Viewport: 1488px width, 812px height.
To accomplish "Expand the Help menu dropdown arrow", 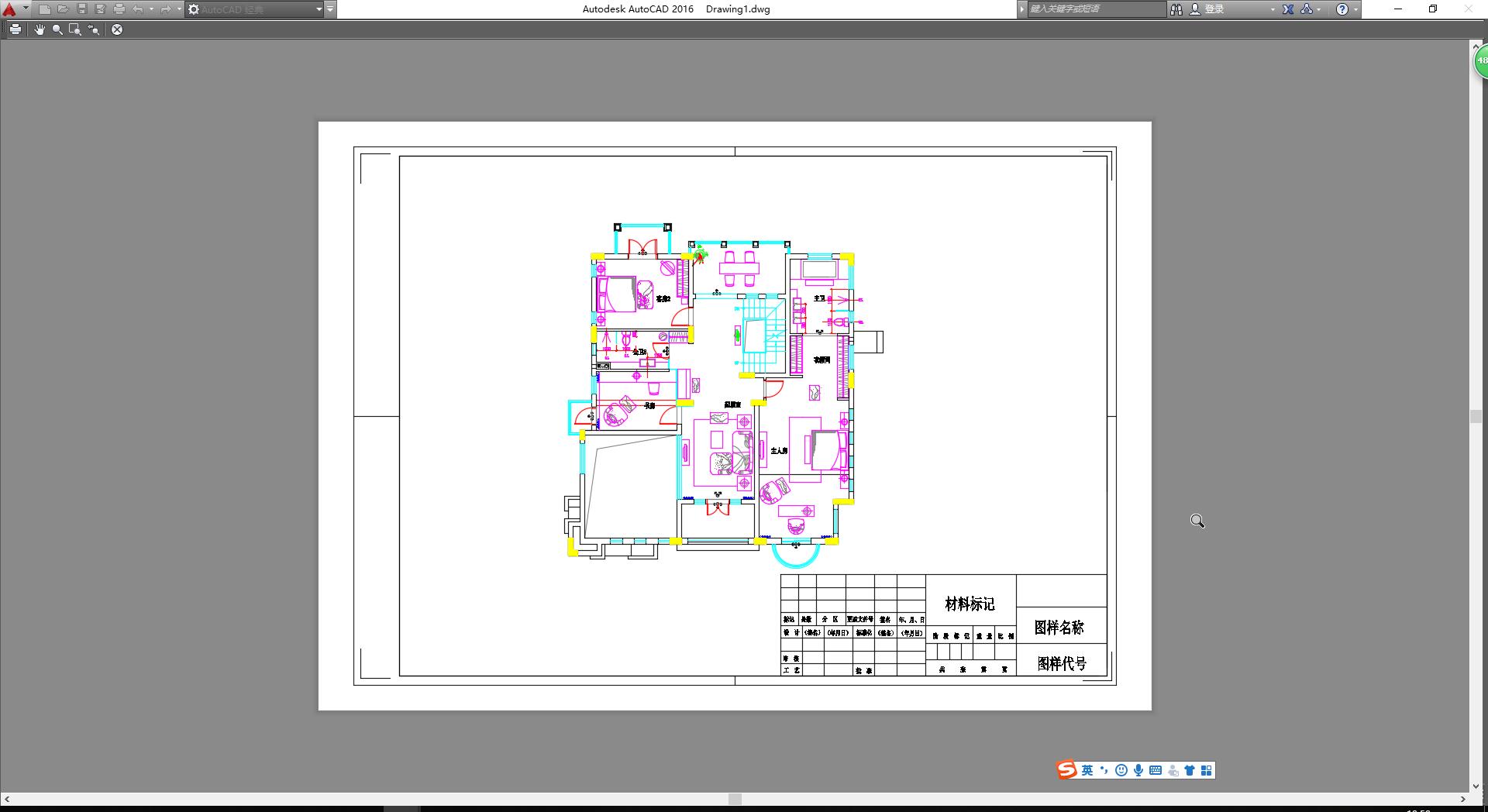I will pos(1355,9).
